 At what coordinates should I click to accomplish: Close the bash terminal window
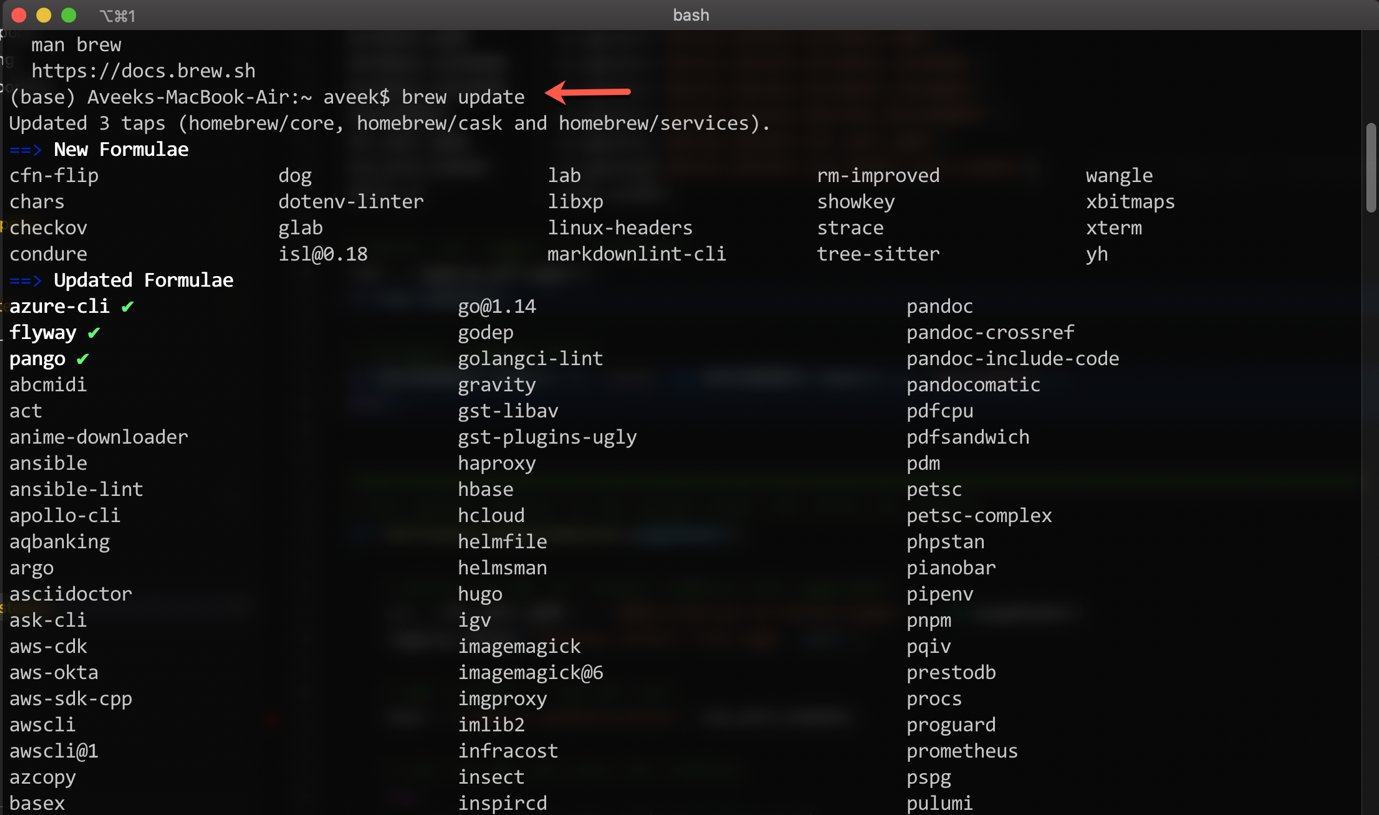(18, 15)
